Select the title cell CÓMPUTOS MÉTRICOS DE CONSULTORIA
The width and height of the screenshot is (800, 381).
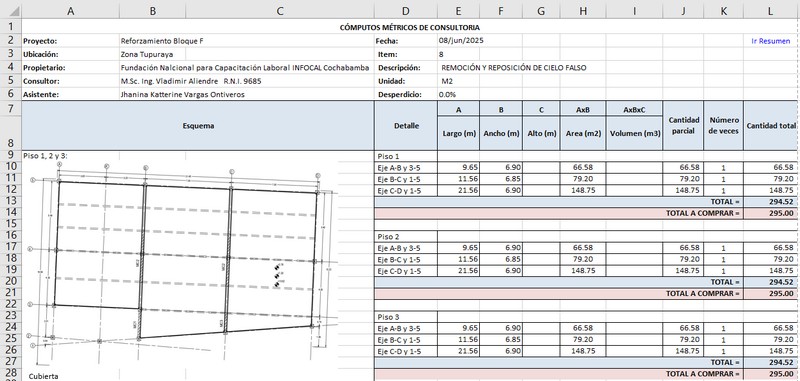point(410,28)
